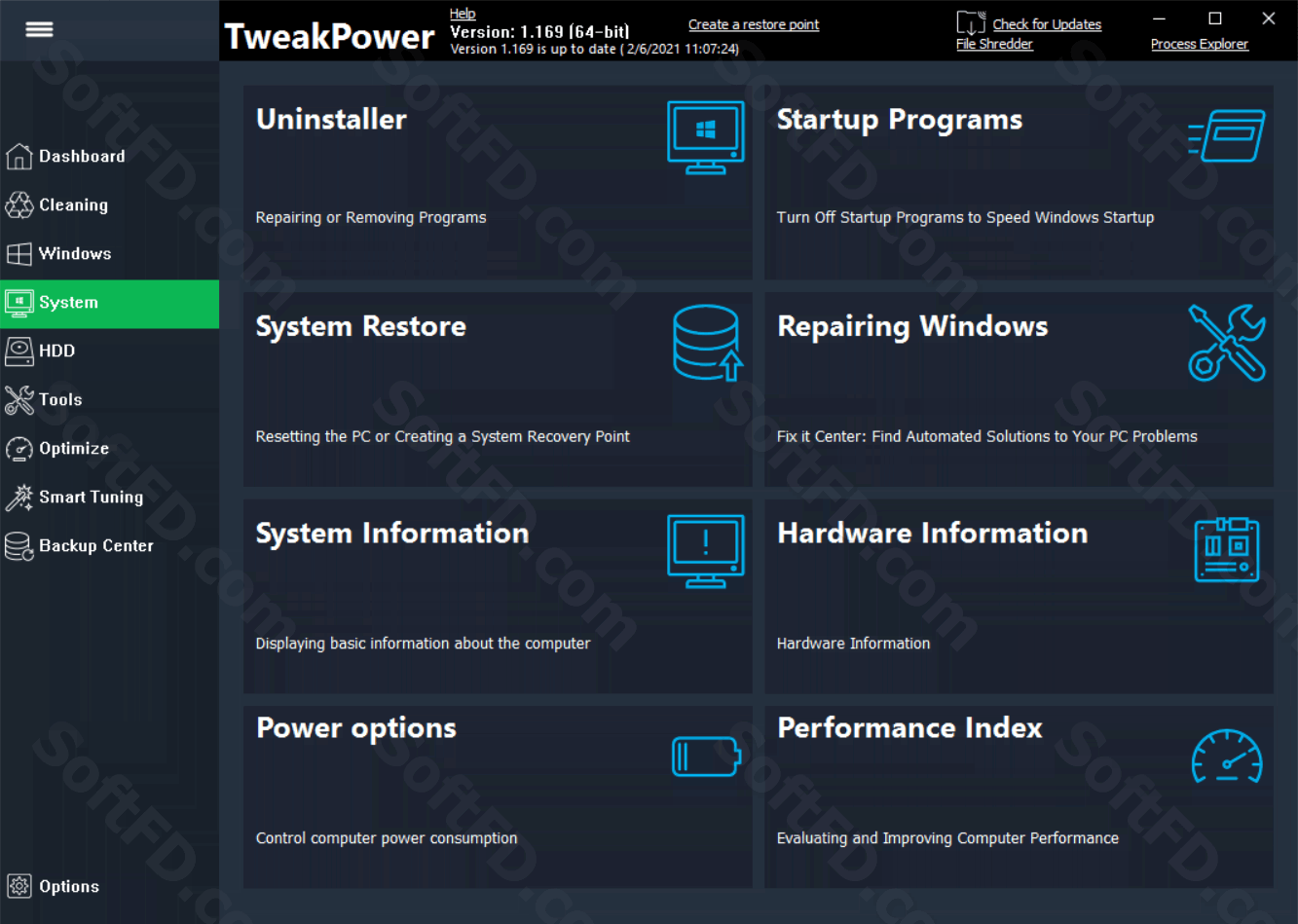The height and width of the screenshot is (924, 1298).
Task: Select the Performance Index heading
Action: click(x=909, y=727)
